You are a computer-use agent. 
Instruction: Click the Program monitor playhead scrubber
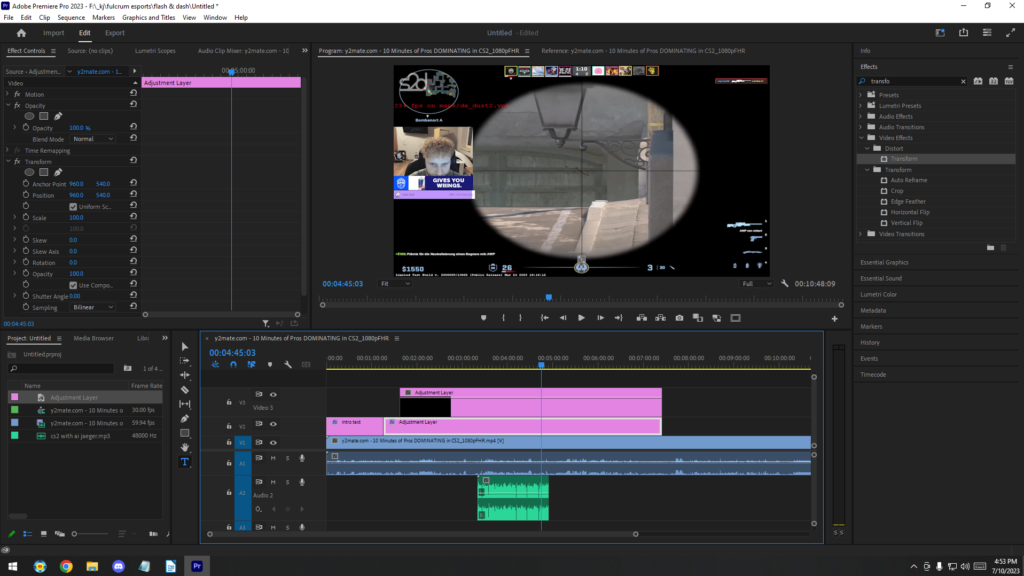(x=548, y=297)
